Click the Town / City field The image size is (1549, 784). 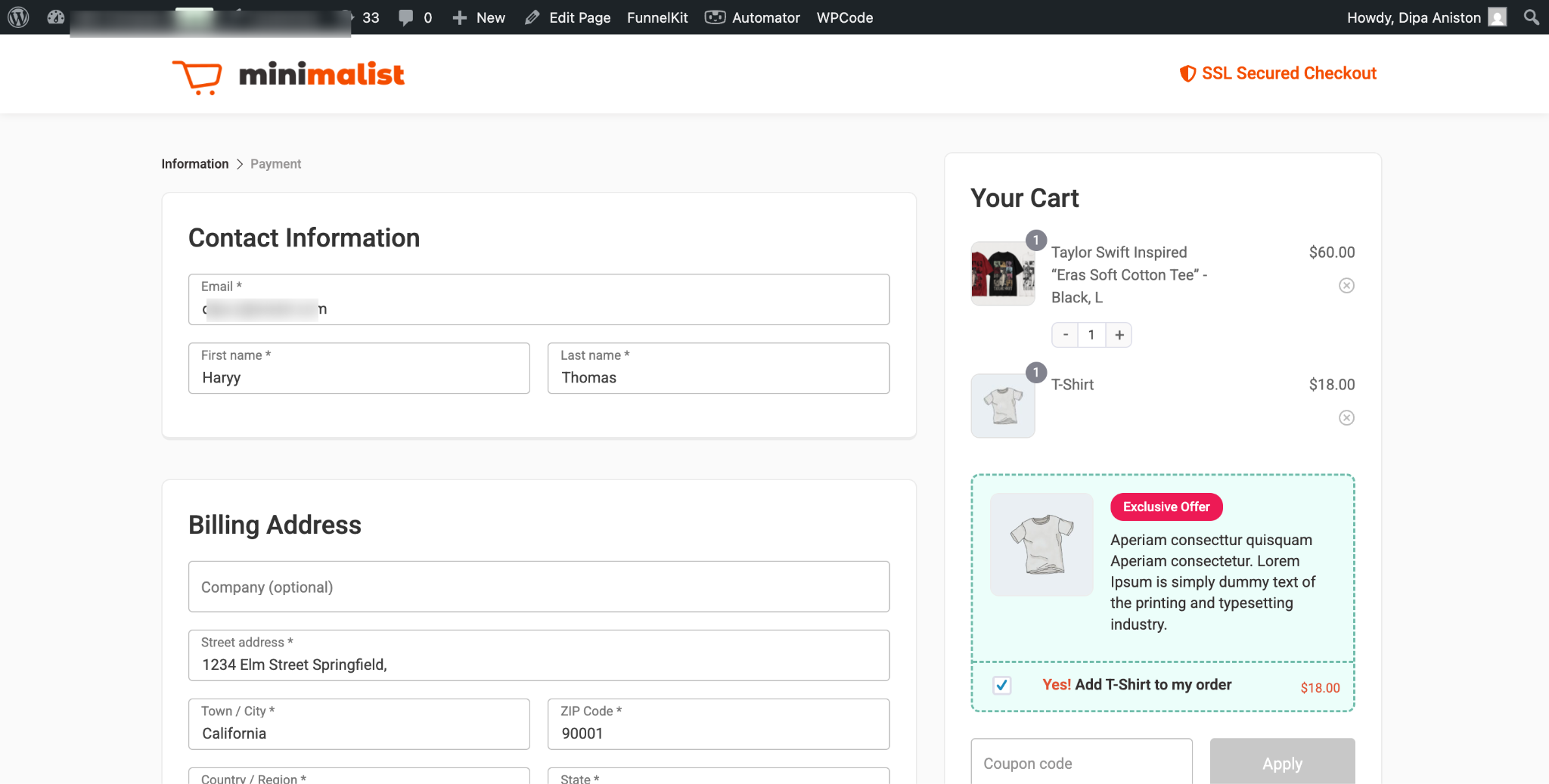tap(359, 724)
